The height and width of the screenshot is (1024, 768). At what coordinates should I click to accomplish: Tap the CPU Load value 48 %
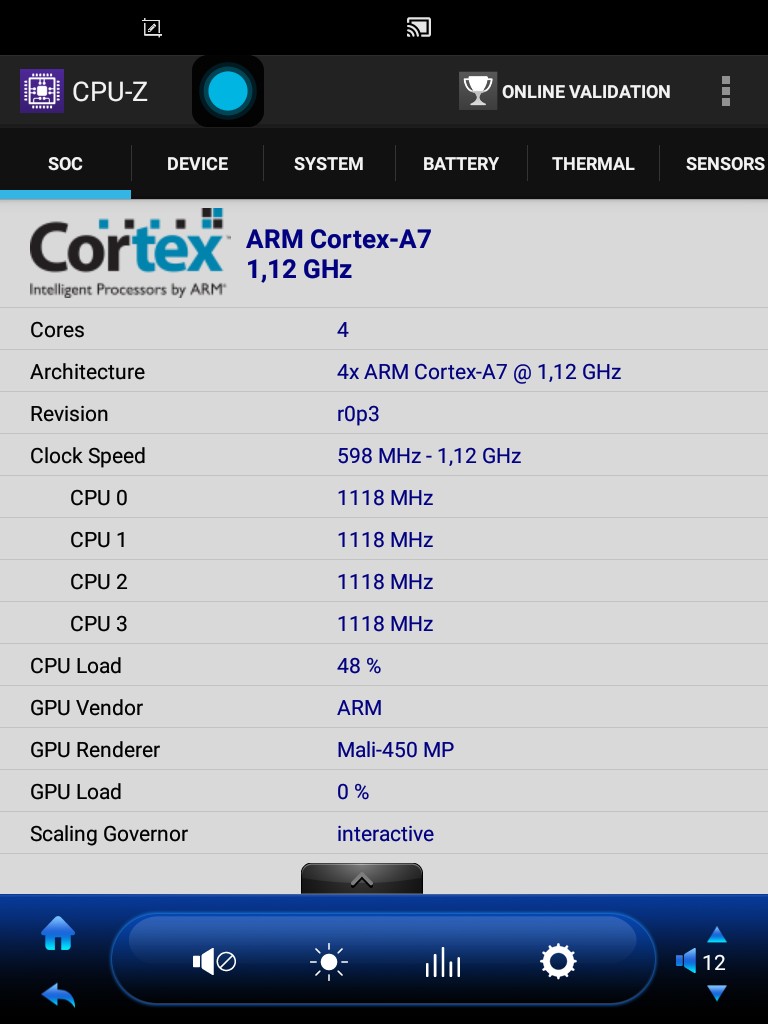pos(359,665)
